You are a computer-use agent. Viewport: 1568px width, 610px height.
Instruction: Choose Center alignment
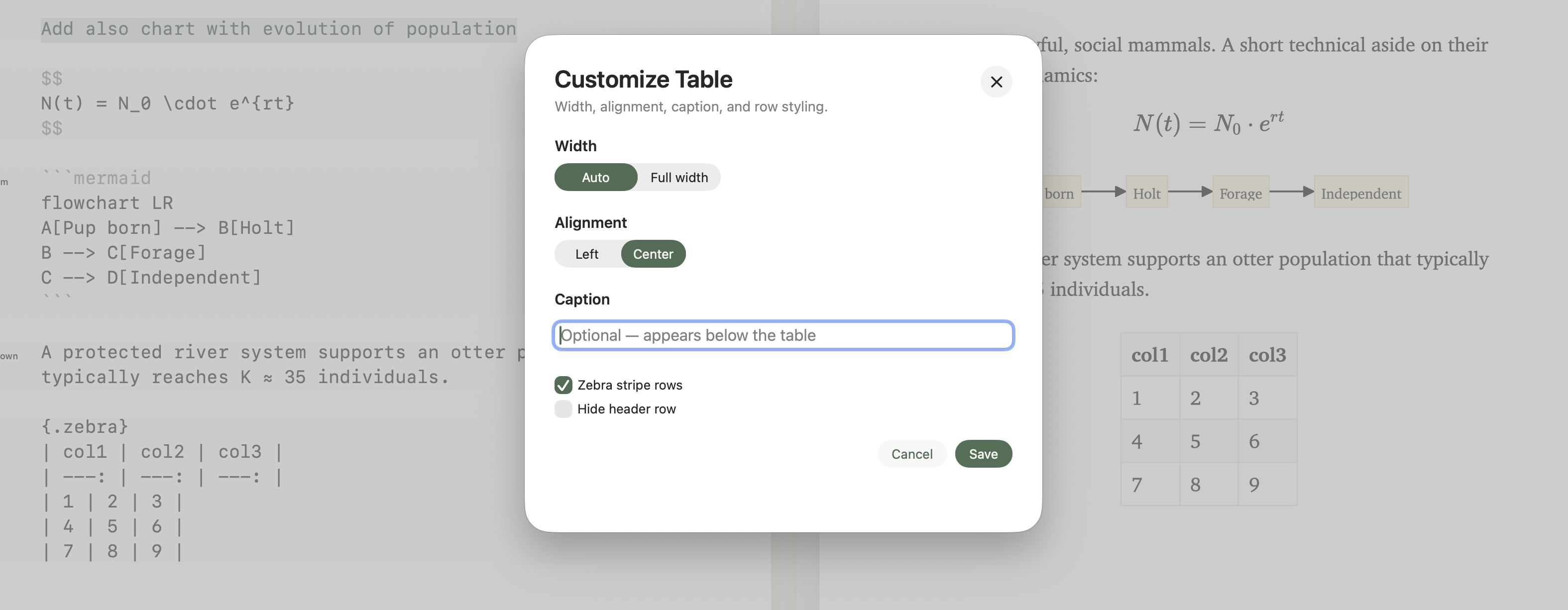click(653, 254)
